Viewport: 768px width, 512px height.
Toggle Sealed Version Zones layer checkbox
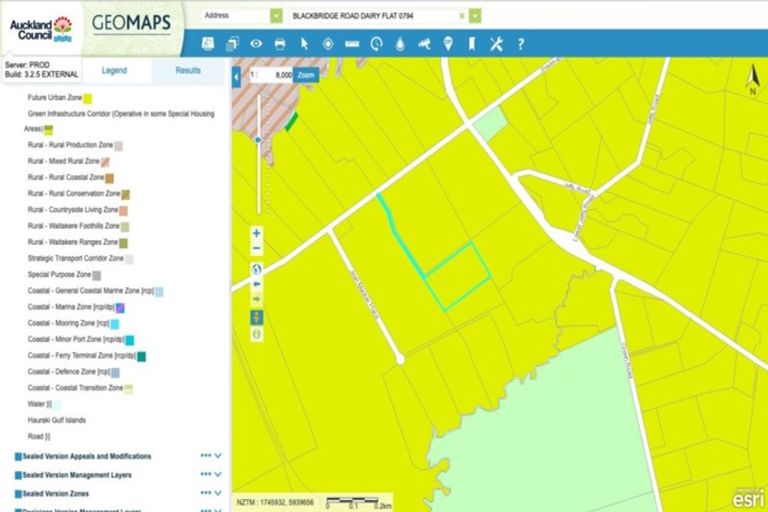point(18,494)
